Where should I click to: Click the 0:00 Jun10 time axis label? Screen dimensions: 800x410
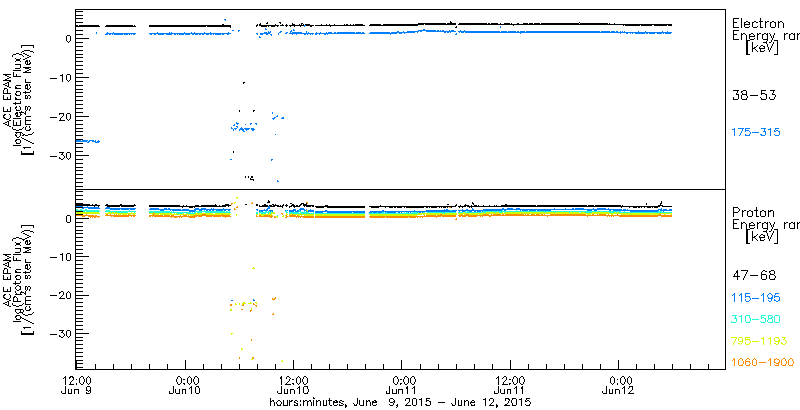click(x=186, y=387)
